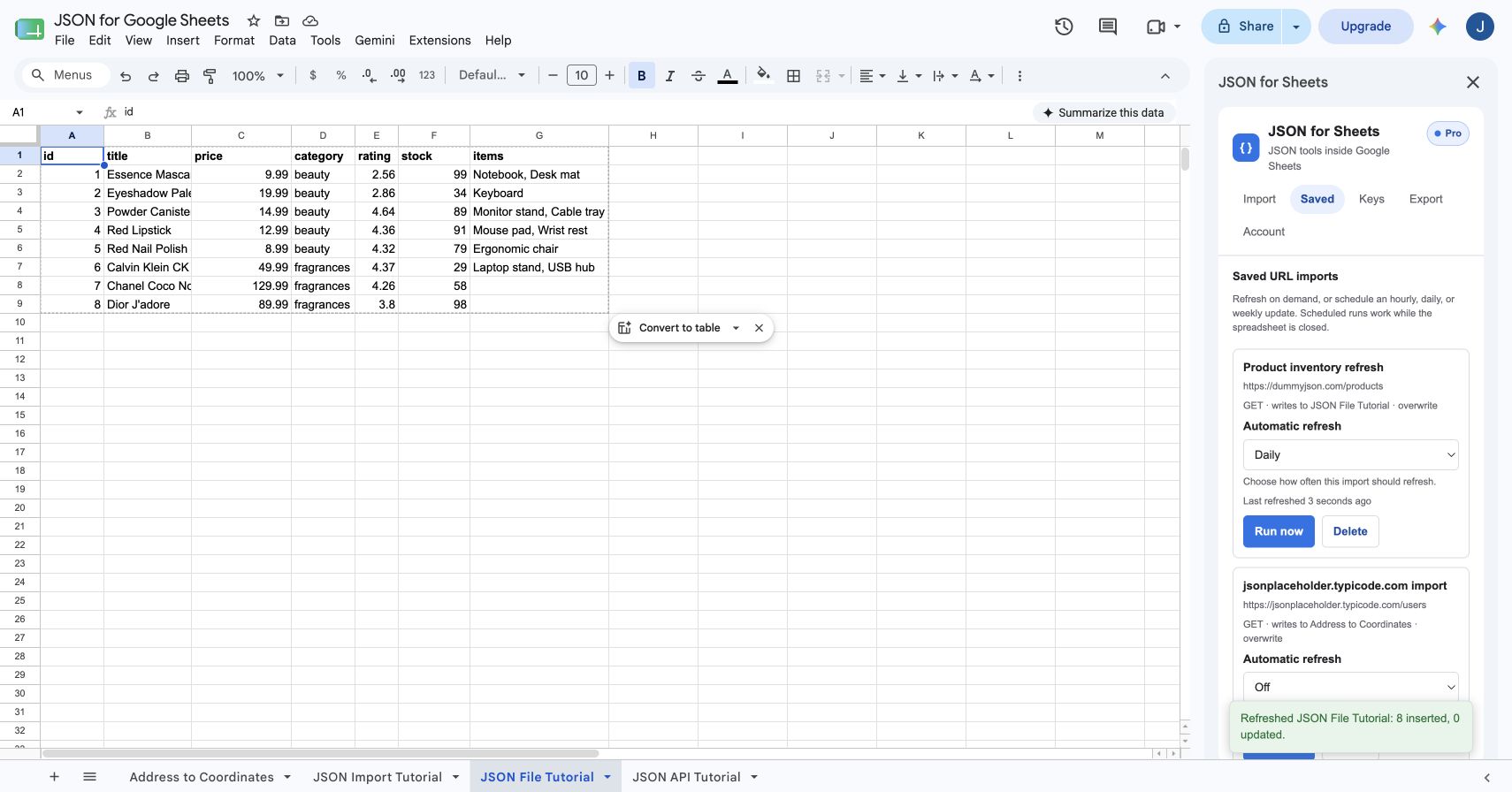Open text rotation dropdown
1512x792 pixels.
981,76
